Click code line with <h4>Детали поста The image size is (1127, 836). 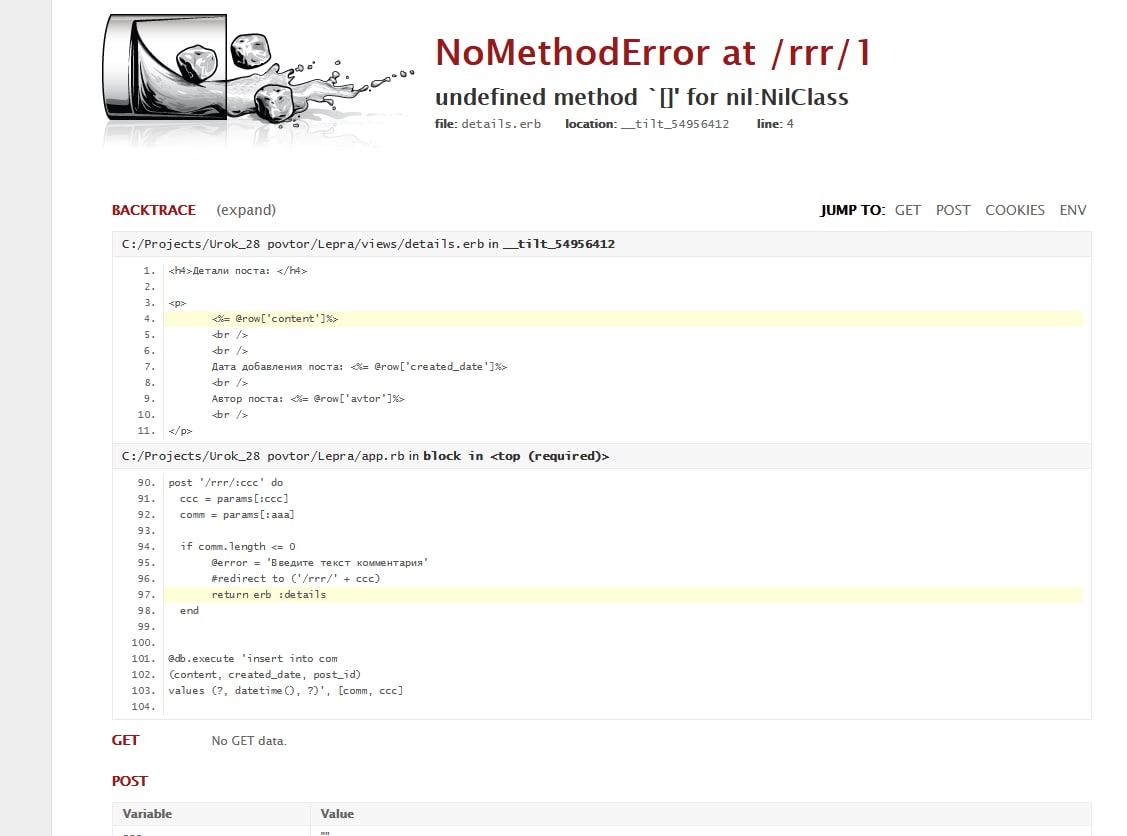coord(238,271)
